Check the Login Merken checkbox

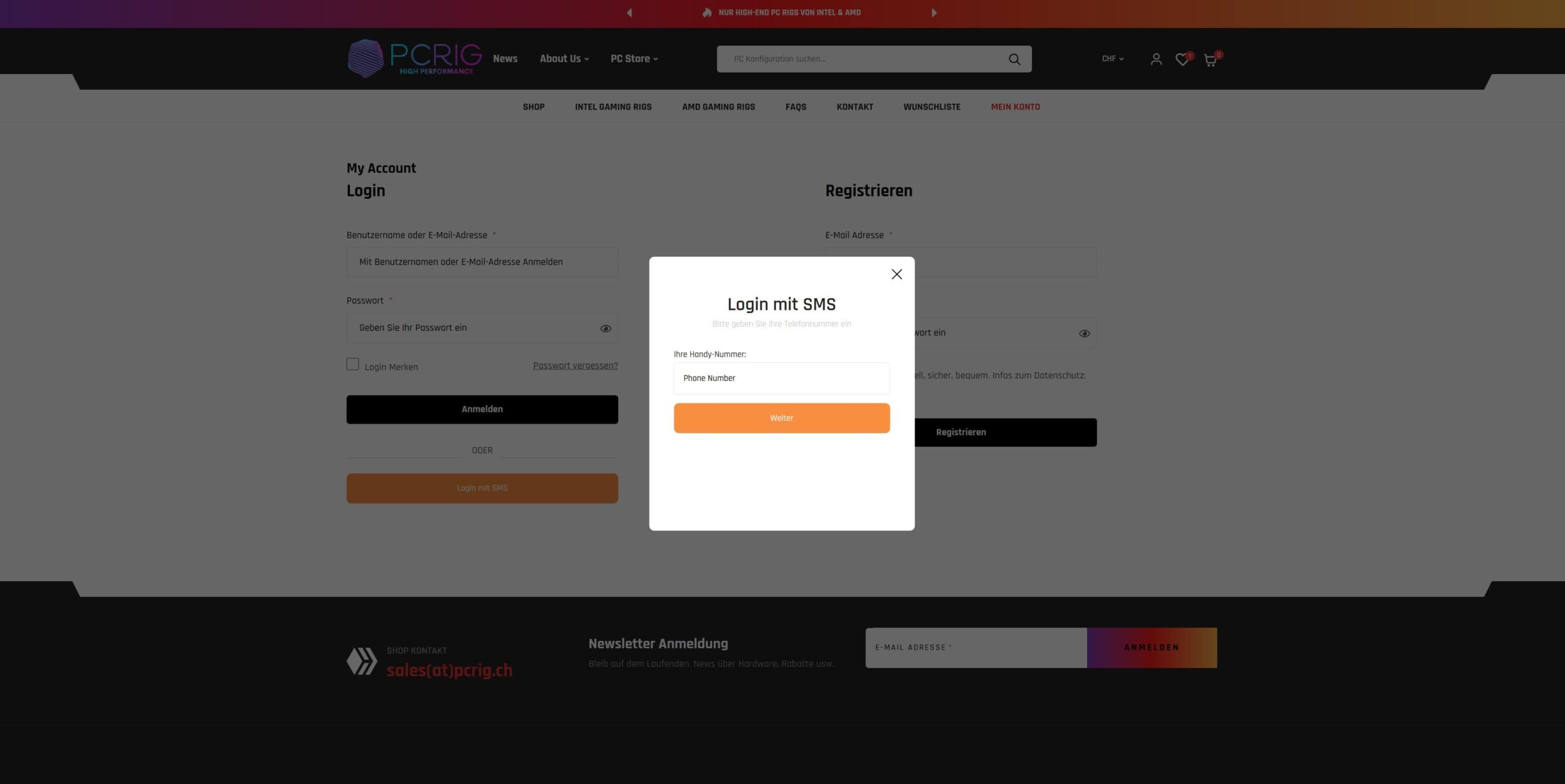tap(353, 364)
